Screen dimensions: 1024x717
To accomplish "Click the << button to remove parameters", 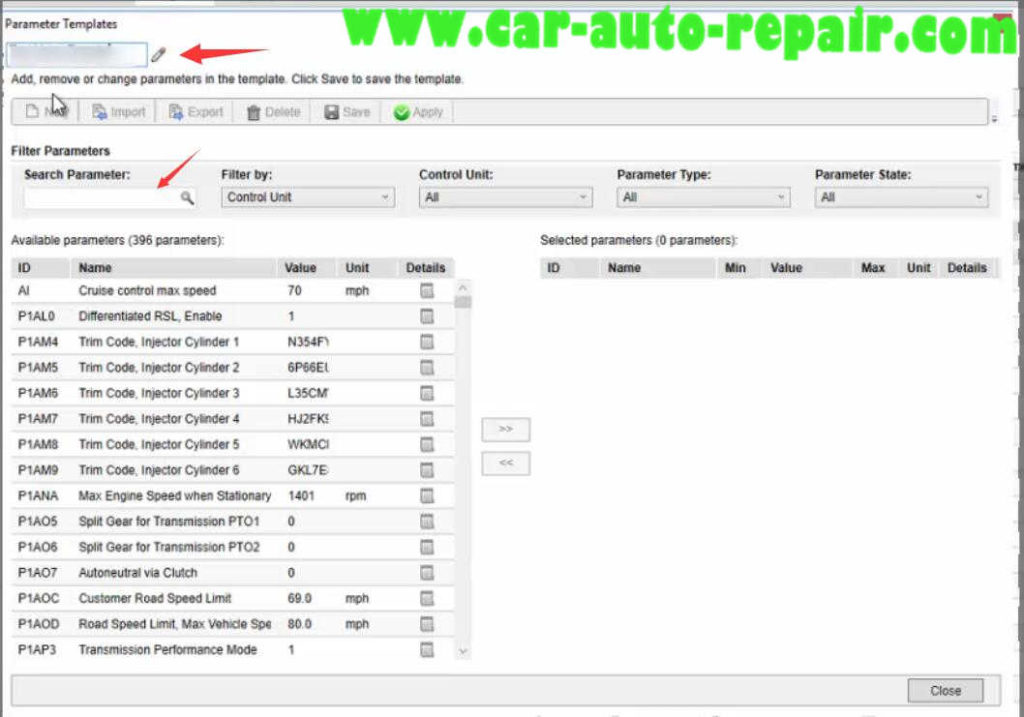I will [505, 463].
